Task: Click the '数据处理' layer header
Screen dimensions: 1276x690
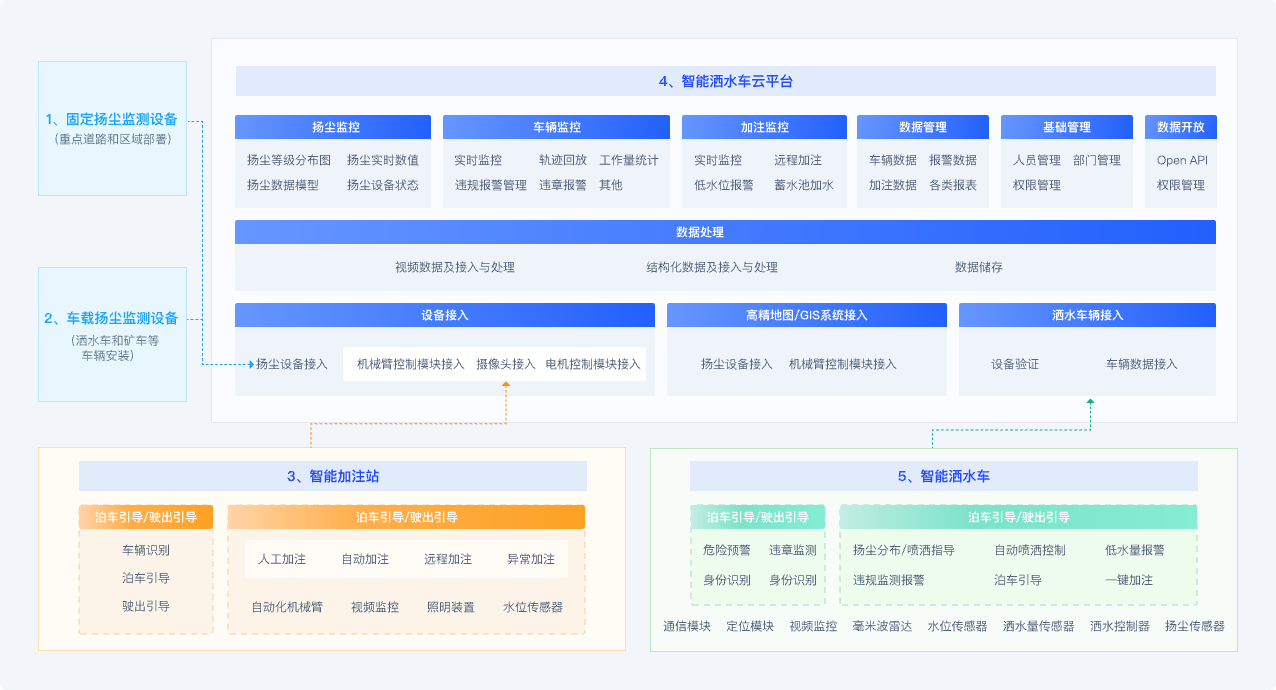Action: (x=725, y=232)
